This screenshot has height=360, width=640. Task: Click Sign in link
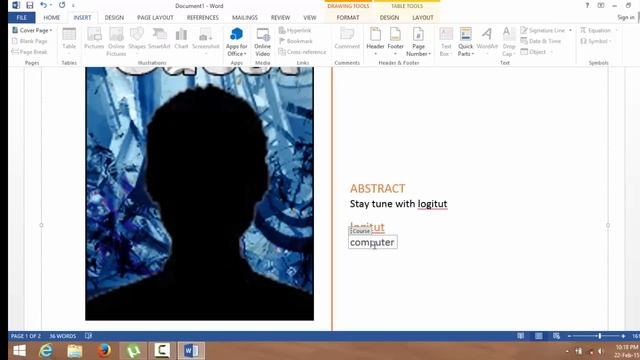click(x=625, y=18)
